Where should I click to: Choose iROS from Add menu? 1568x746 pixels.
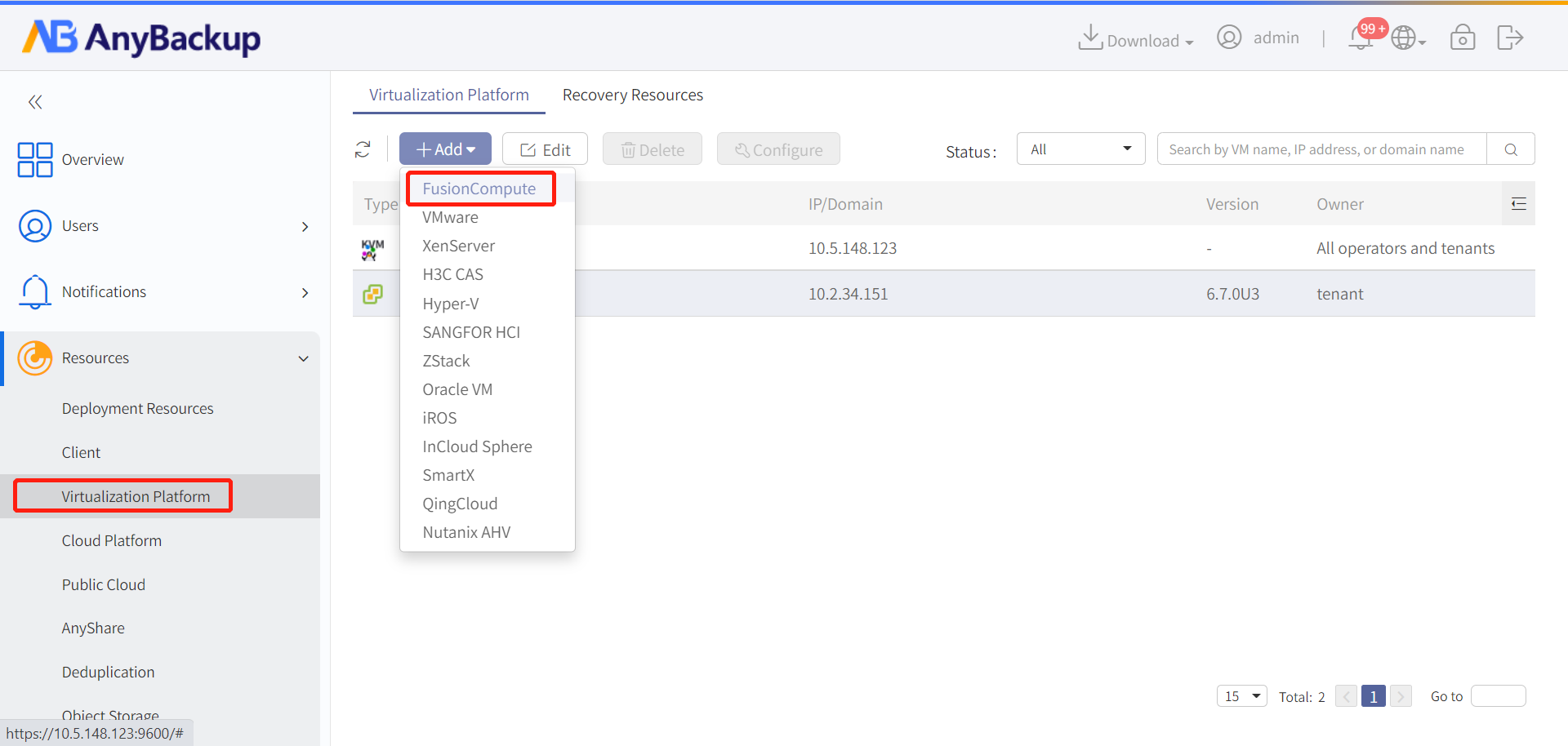coord(439,418)
